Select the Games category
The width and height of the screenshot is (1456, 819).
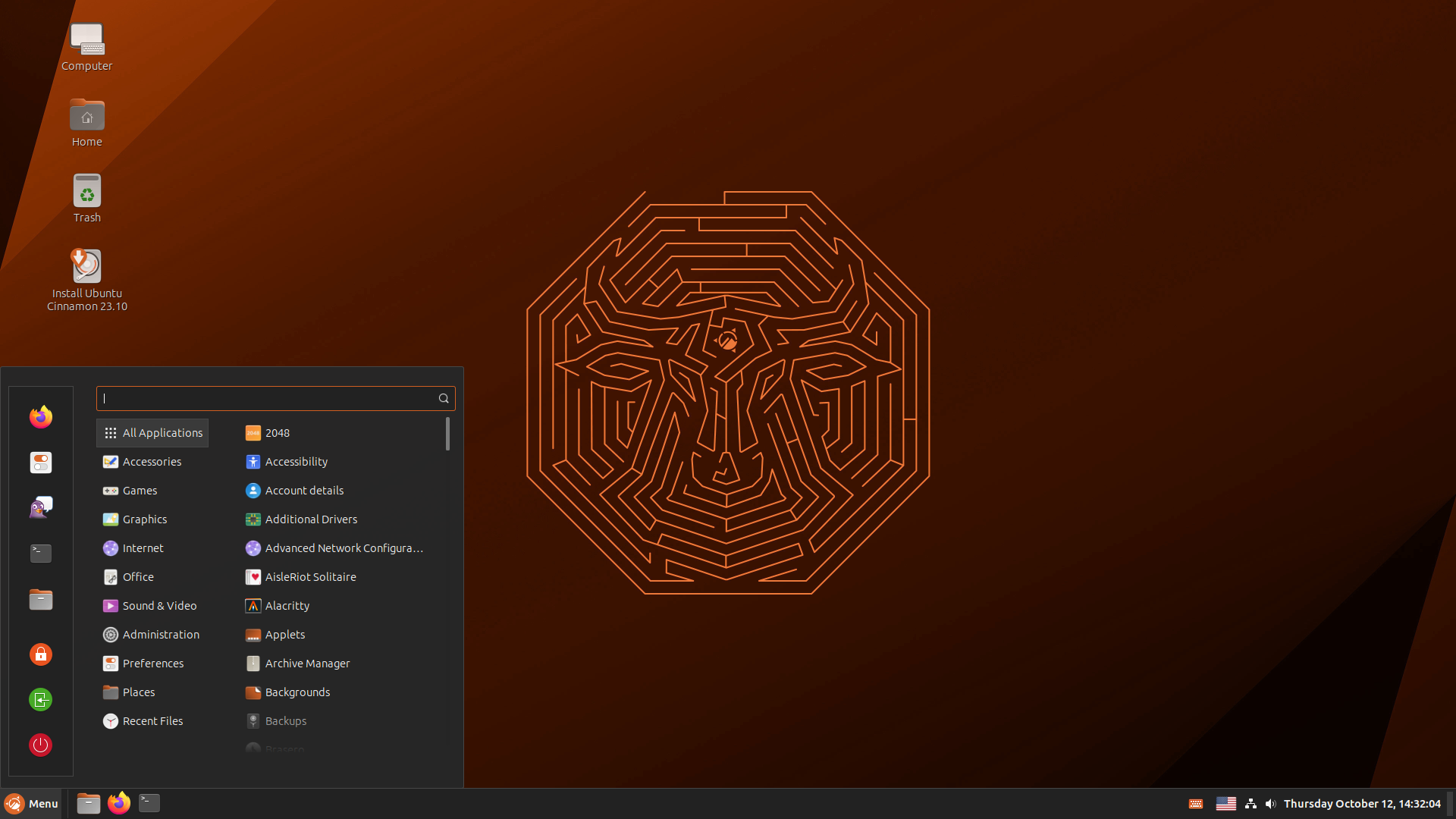click(x=152, y=491)
